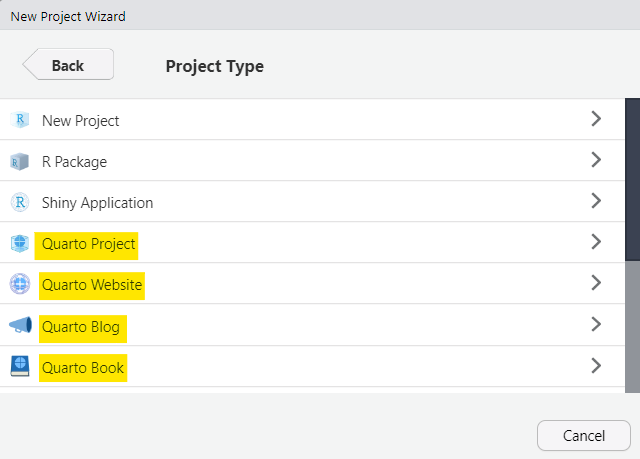Open Quarto Book via its chevron
640x459 pixels.
(x=596, y=365)
